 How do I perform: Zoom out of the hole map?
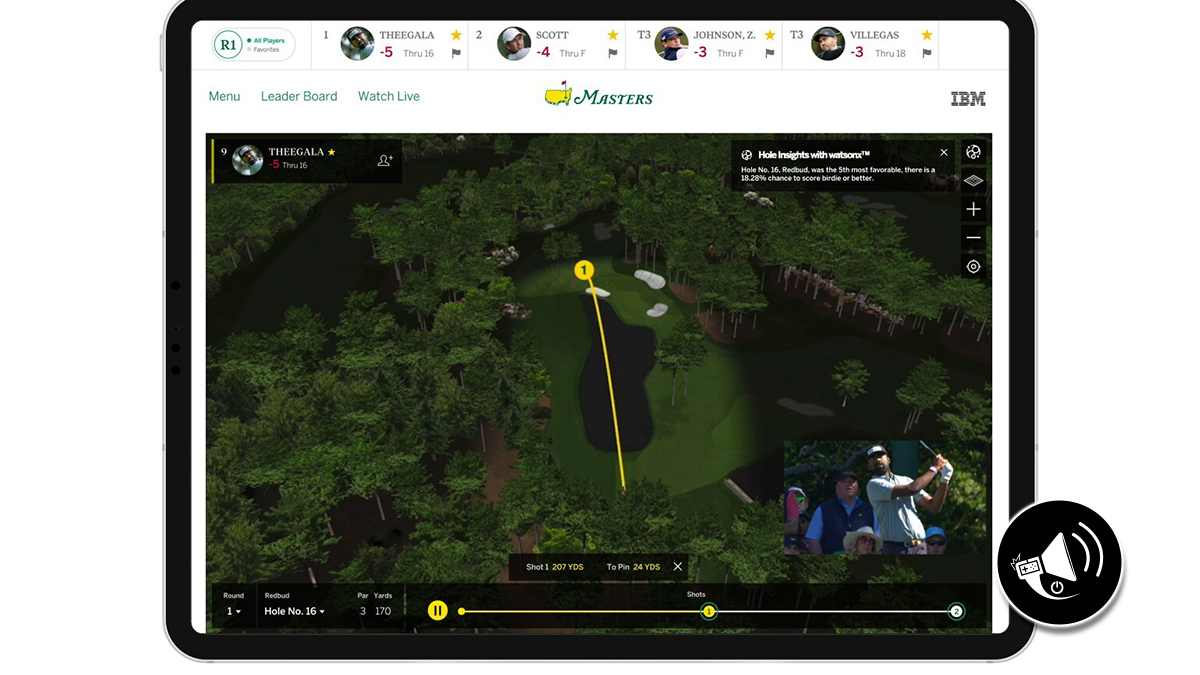coord(973,238)
